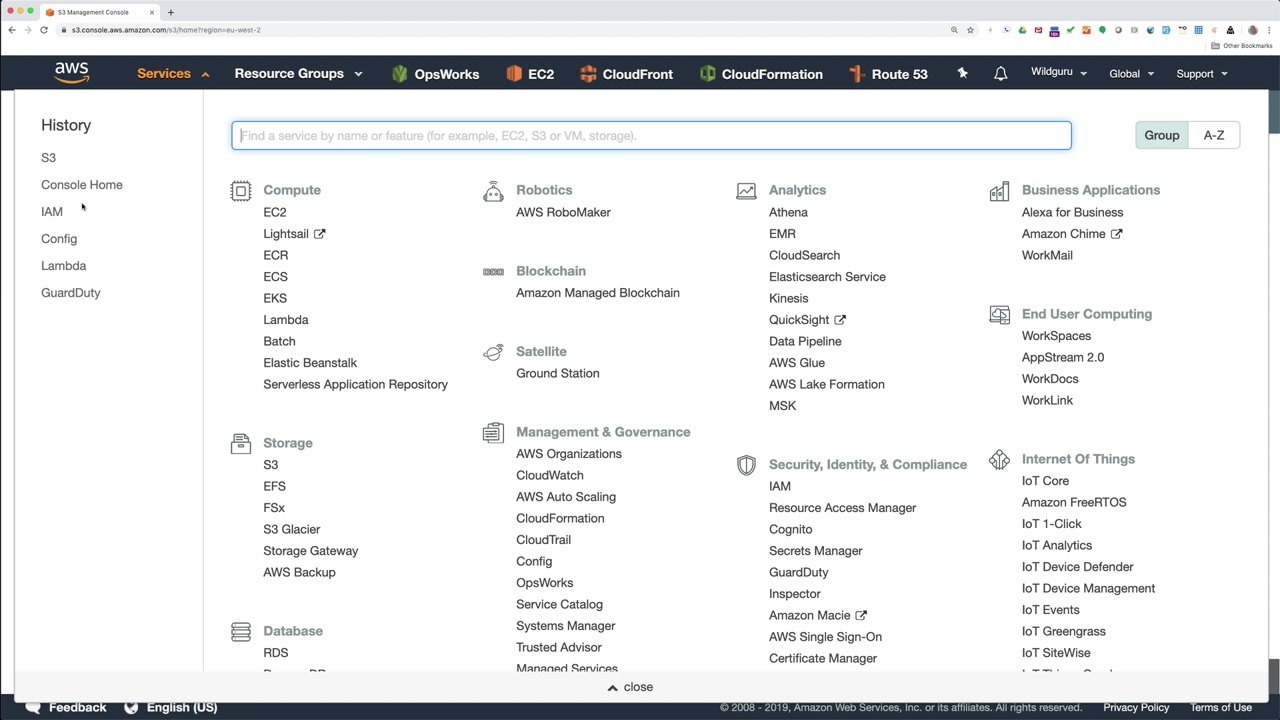Open Privacy Policy link
This screenshot has height=720, width=1280.
(x=1136, y=707)
